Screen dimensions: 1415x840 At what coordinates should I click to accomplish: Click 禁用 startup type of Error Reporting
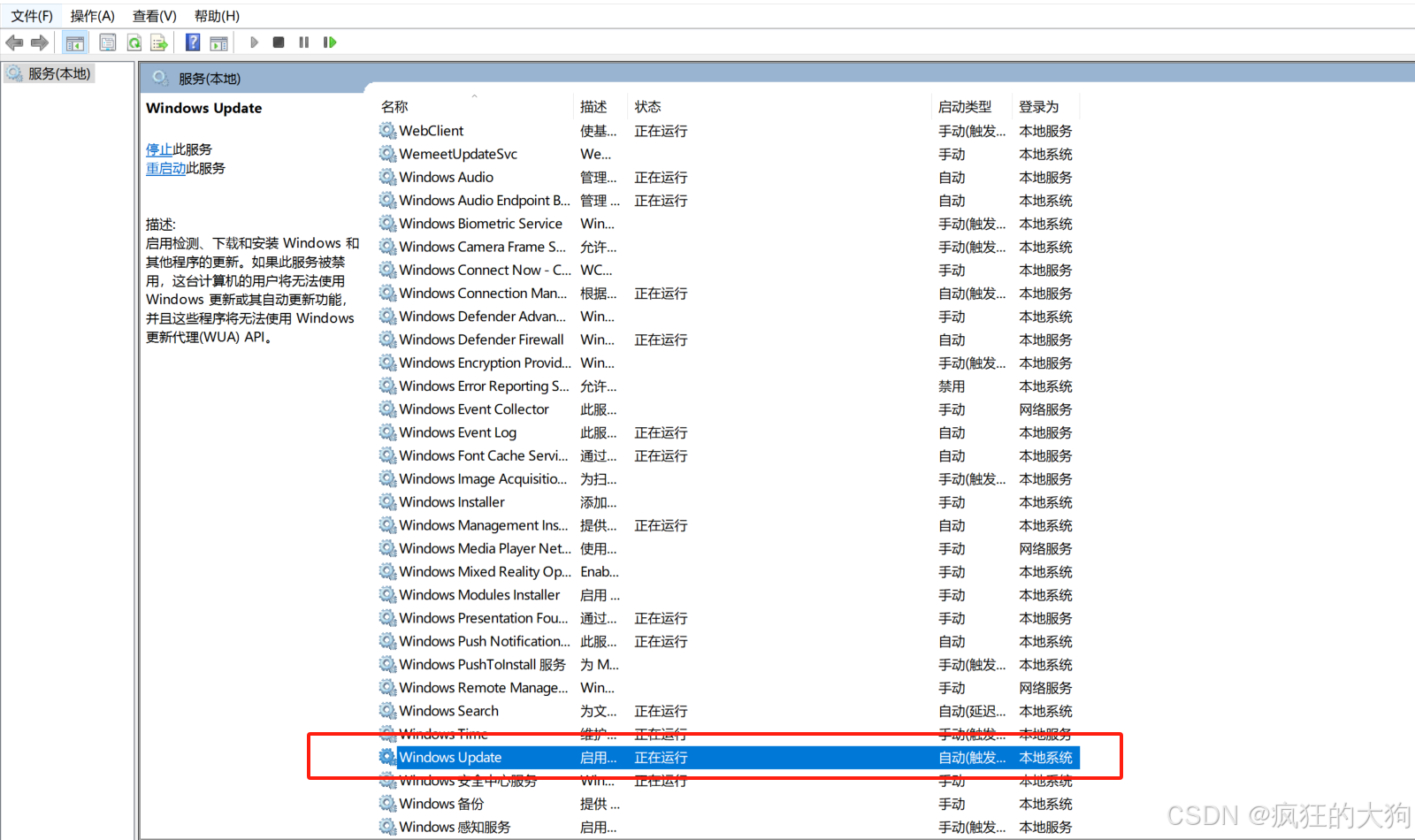coord(952,386)
